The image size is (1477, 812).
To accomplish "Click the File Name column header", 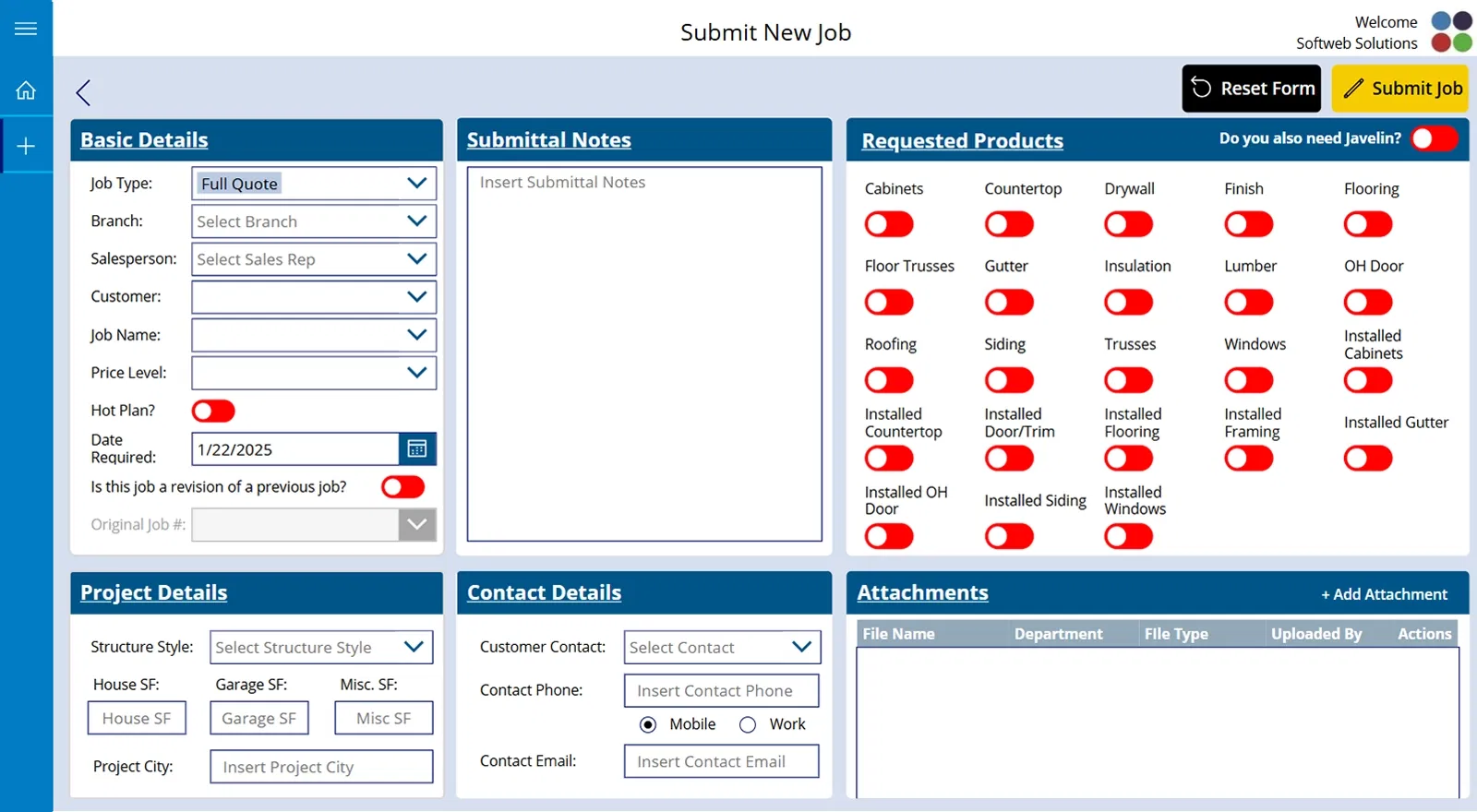I will point(898,634).
